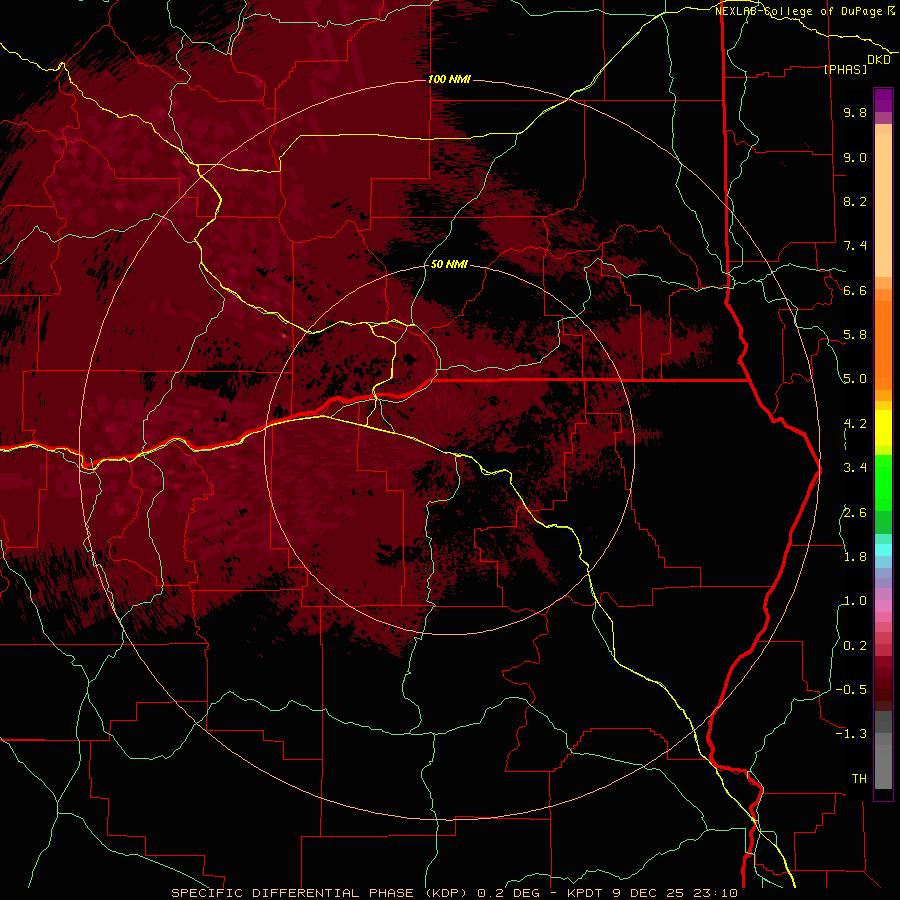Select the 5.0 legend value
The image size is (900, 900).
pyautogui.click(x=855, y=379)
